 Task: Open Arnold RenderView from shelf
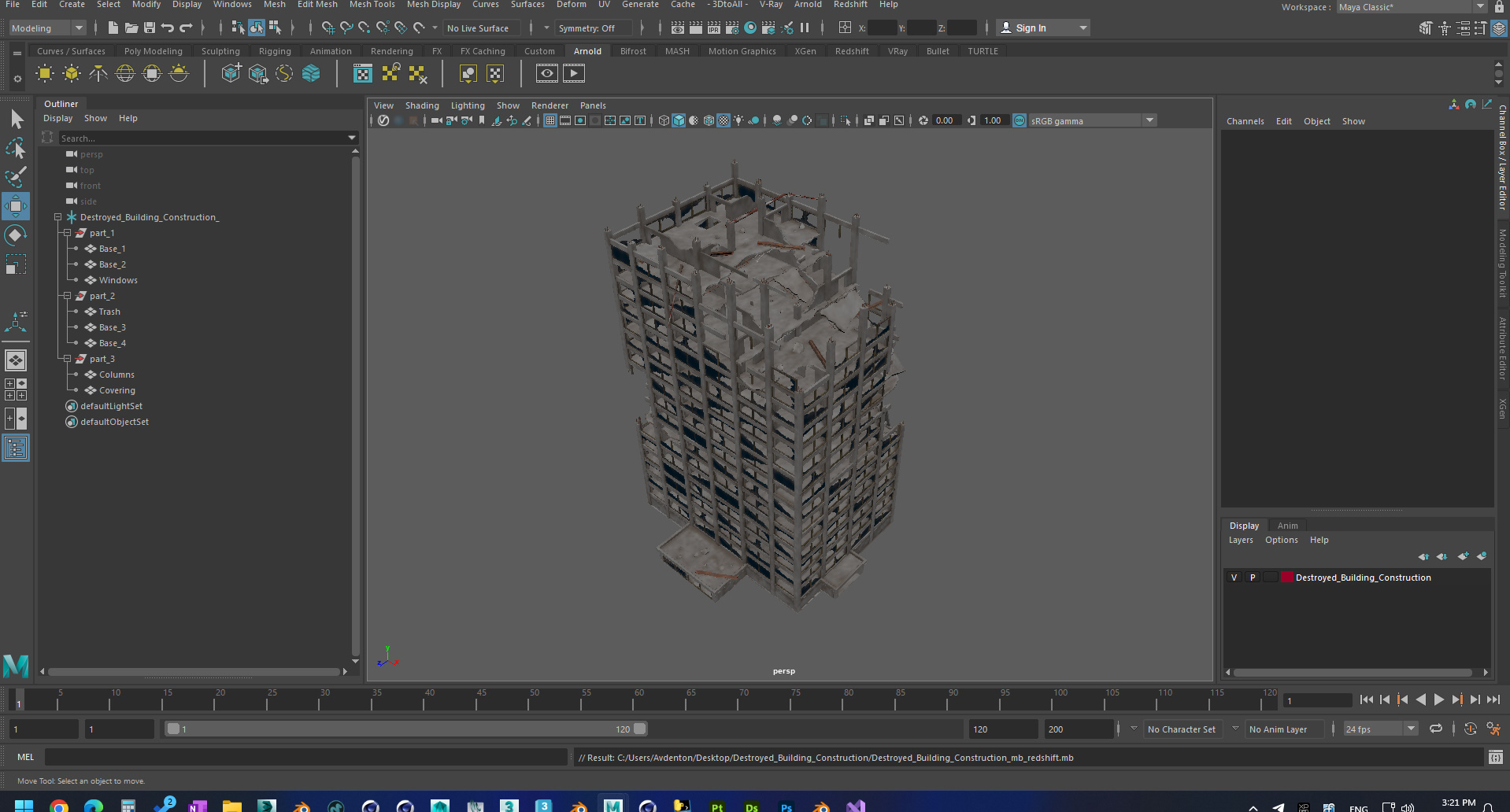pos(546,74)
